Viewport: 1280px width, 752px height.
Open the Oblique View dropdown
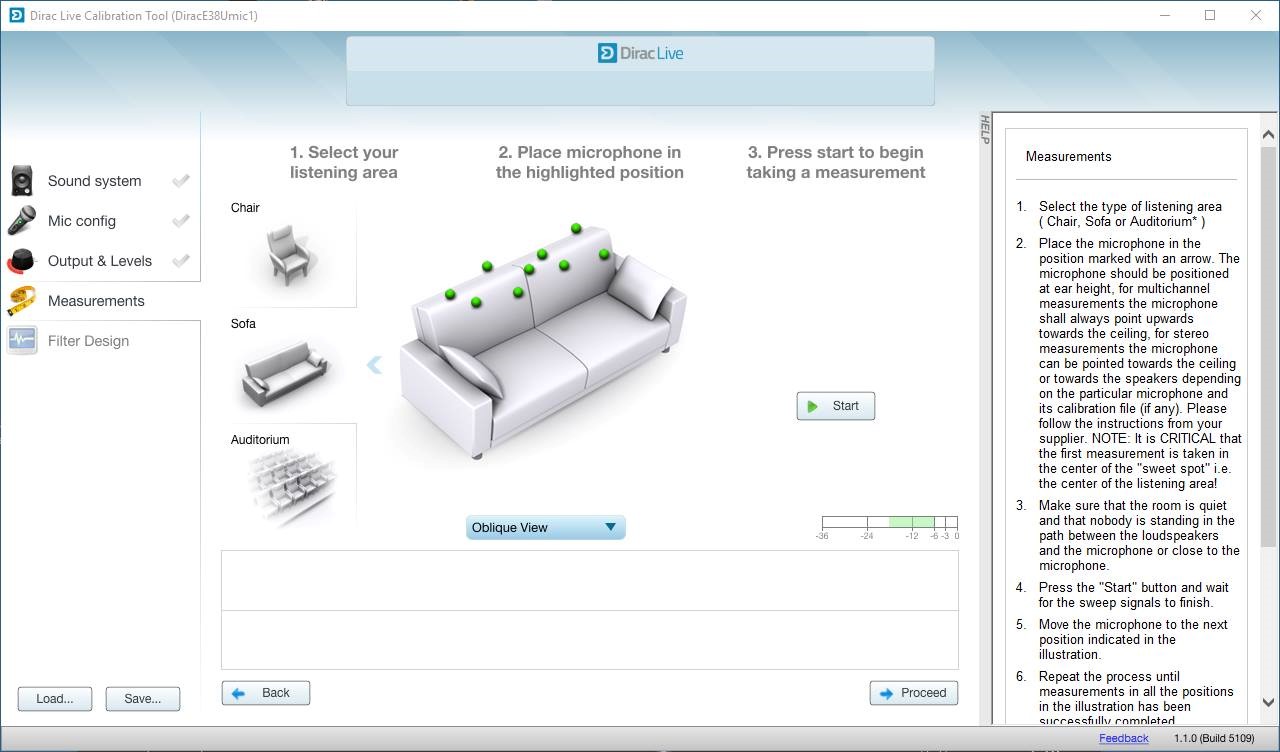pos(546,528)
